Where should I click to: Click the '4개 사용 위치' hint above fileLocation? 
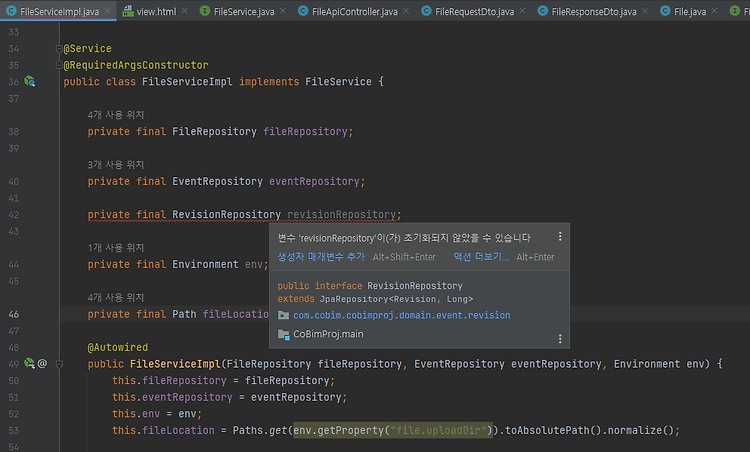tap(116, 298)
